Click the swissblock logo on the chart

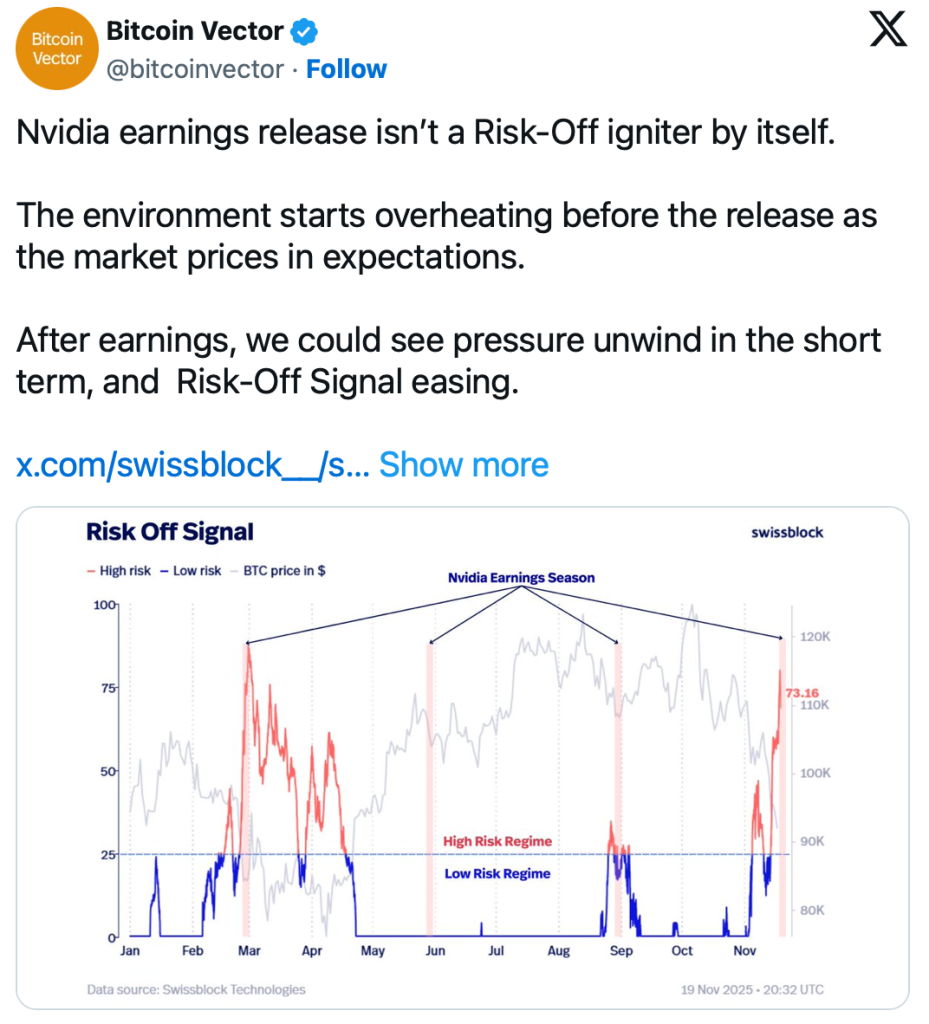pyautogui.click(x=787, y=533)
